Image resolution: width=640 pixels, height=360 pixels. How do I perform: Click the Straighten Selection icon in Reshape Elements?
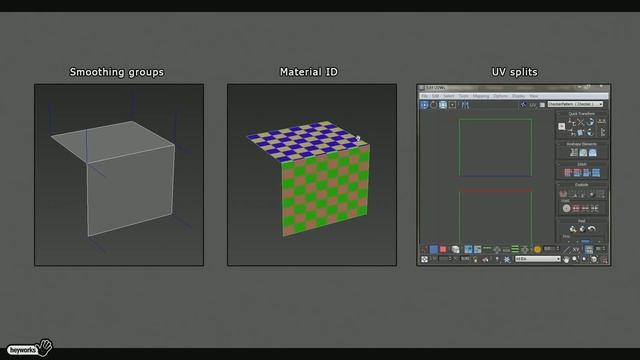tap(573, 153)
